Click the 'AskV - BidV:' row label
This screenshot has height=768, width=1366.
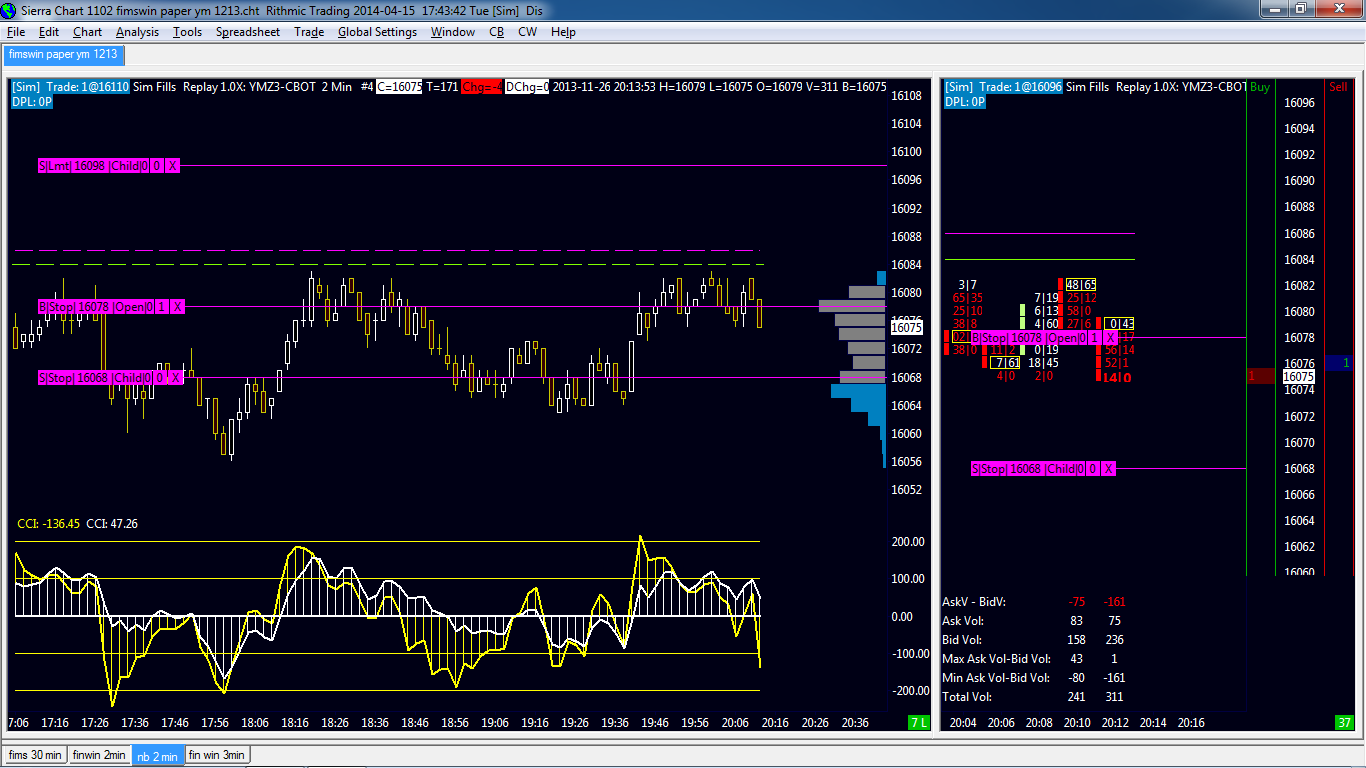point(974,602)
